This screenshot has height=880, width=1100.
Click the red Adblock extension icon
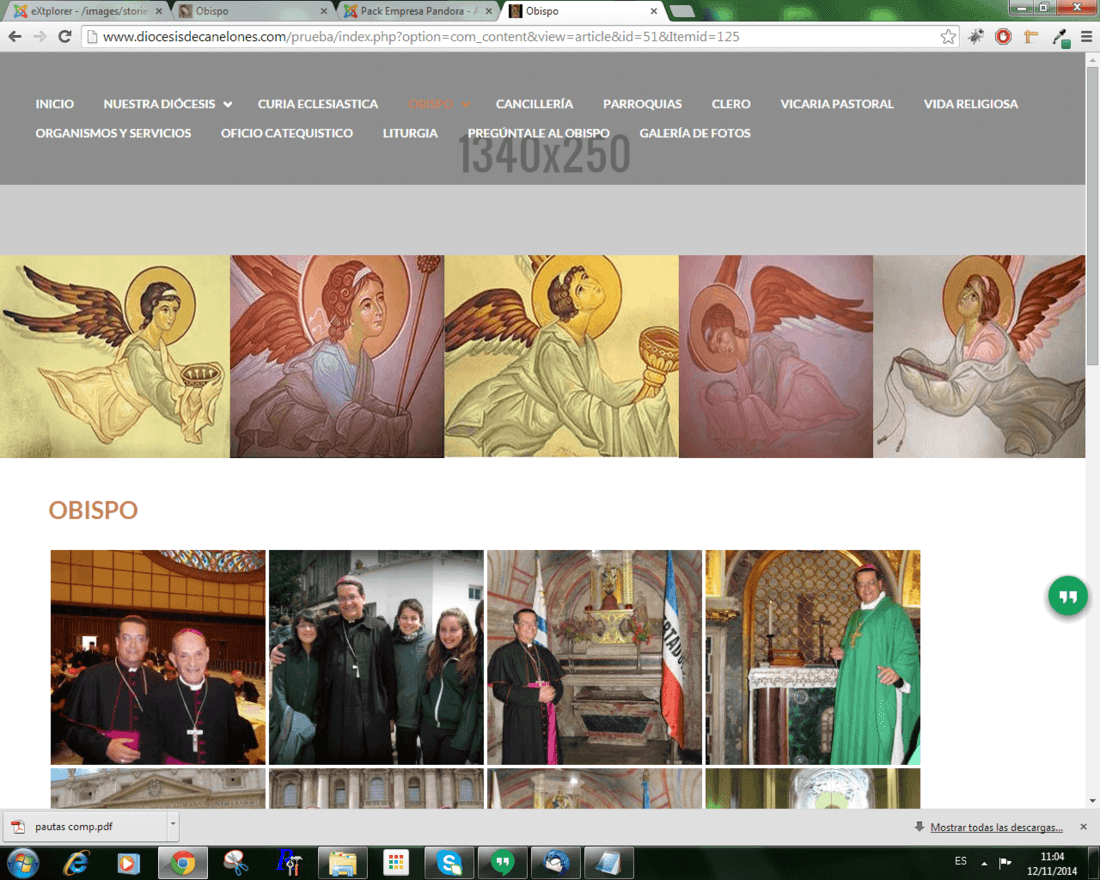[x=1003, y=36]
